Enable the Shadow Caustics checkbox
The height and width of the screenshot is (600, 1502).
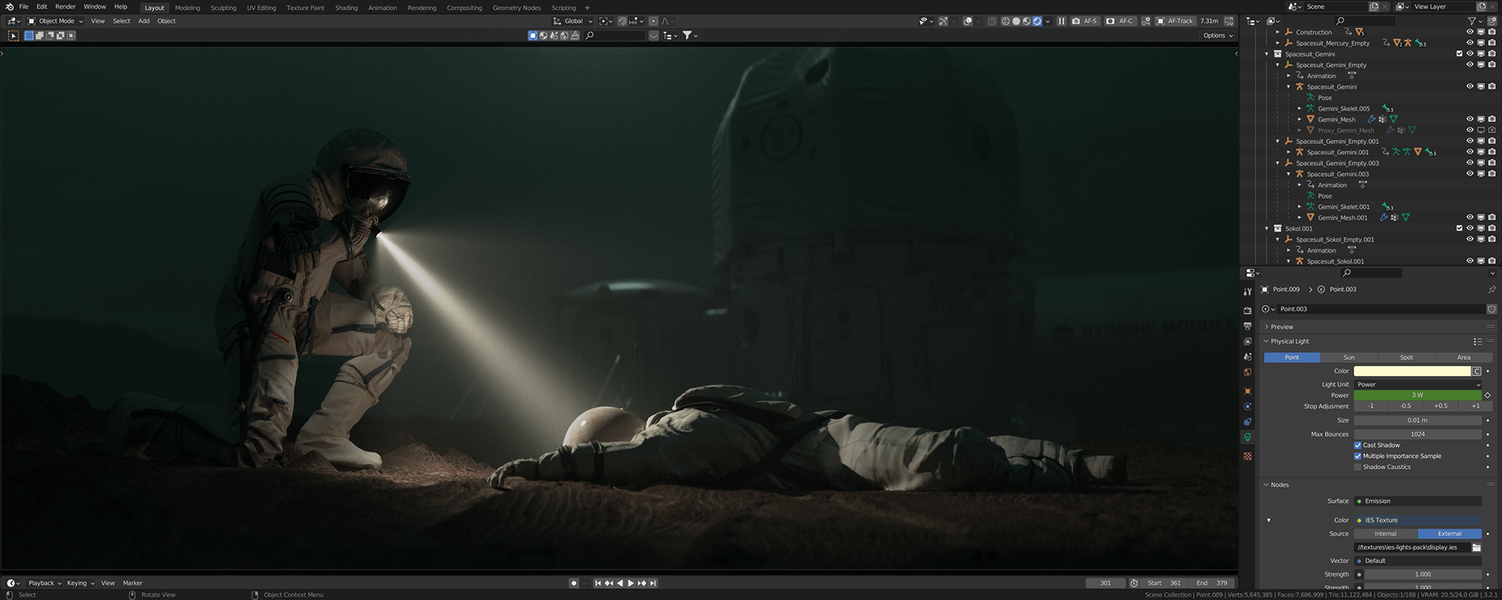click(1358, 467)
